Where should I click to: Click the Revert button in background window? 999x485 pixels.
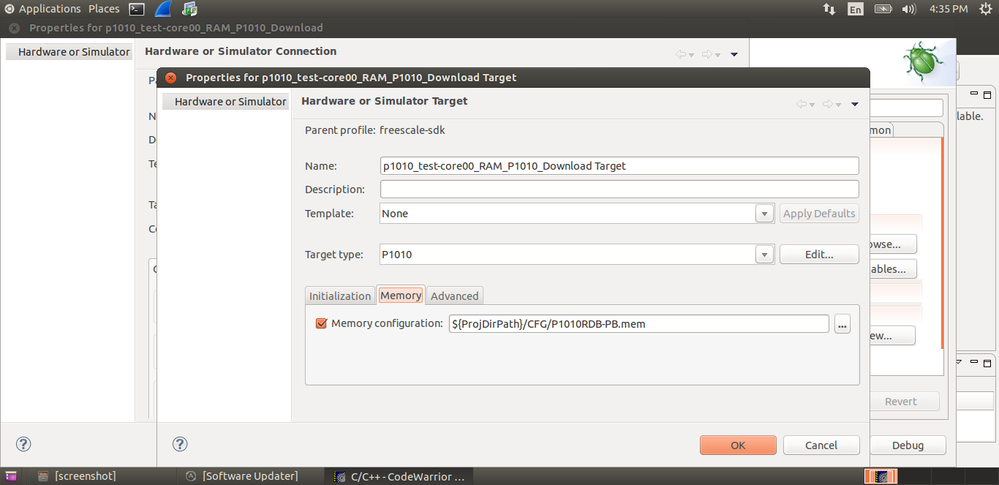pyautogui.click(x=901, y=401)
